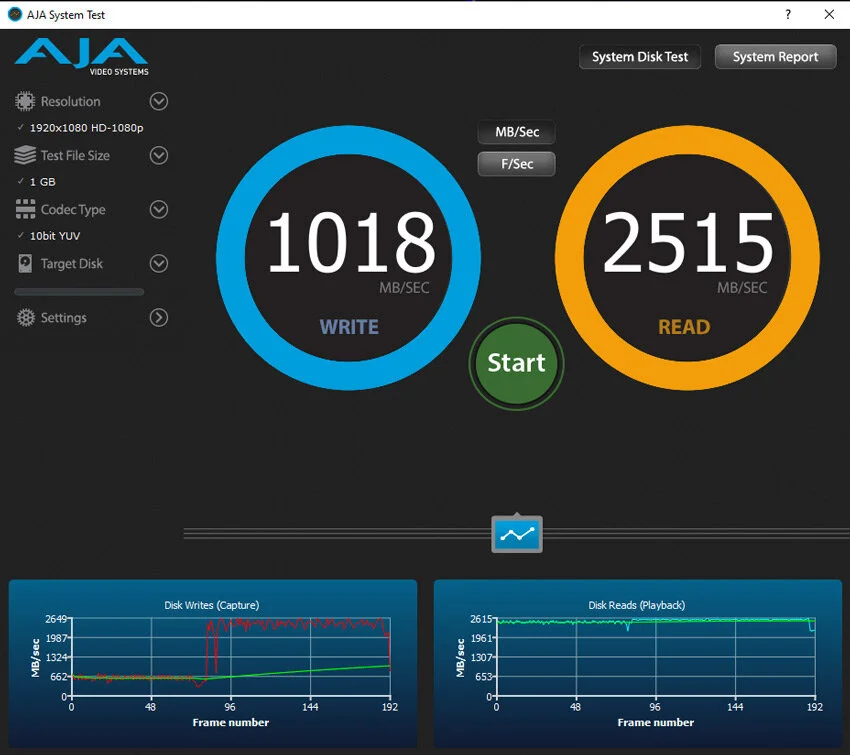This screenshot has width=850, height=755.
Task: Click the Target Disk drive icon
Action: coord(25,263)
